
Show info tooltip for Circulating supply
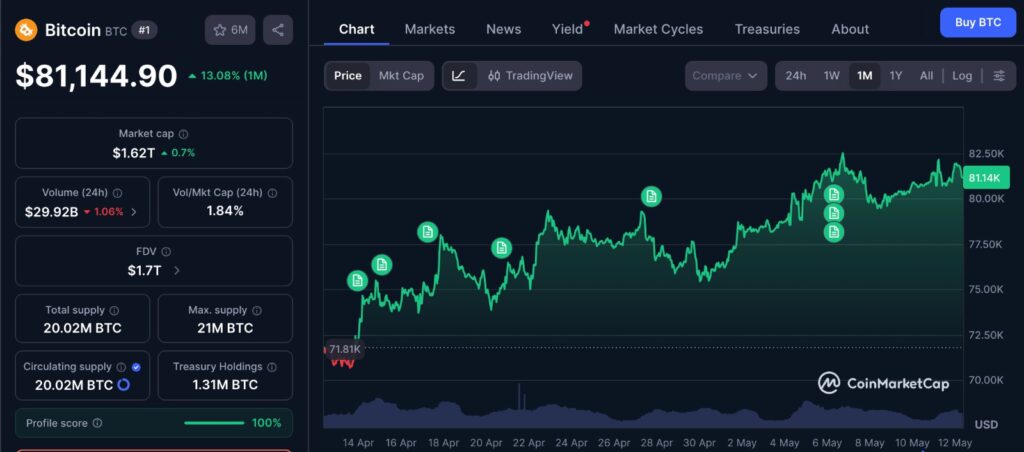[121, 367]
